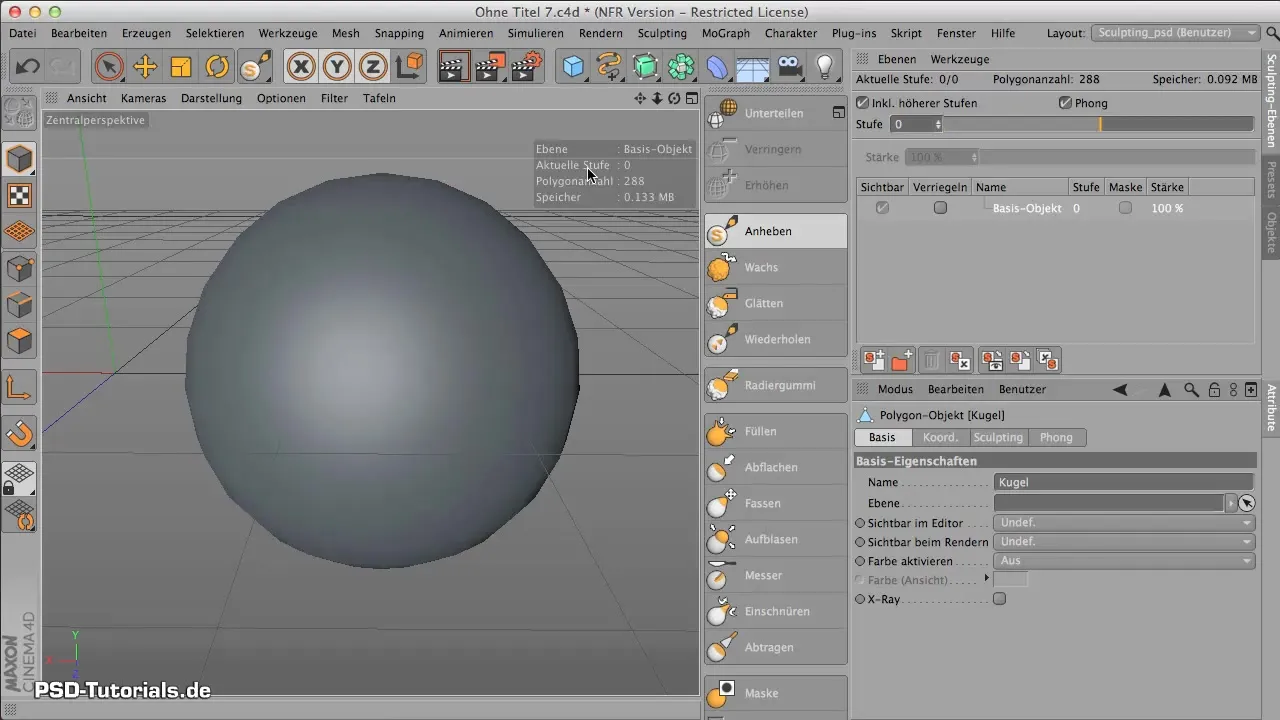Select the Maske tool
The width and height of the screenshot is (1280, 720).
coord(775,693)
